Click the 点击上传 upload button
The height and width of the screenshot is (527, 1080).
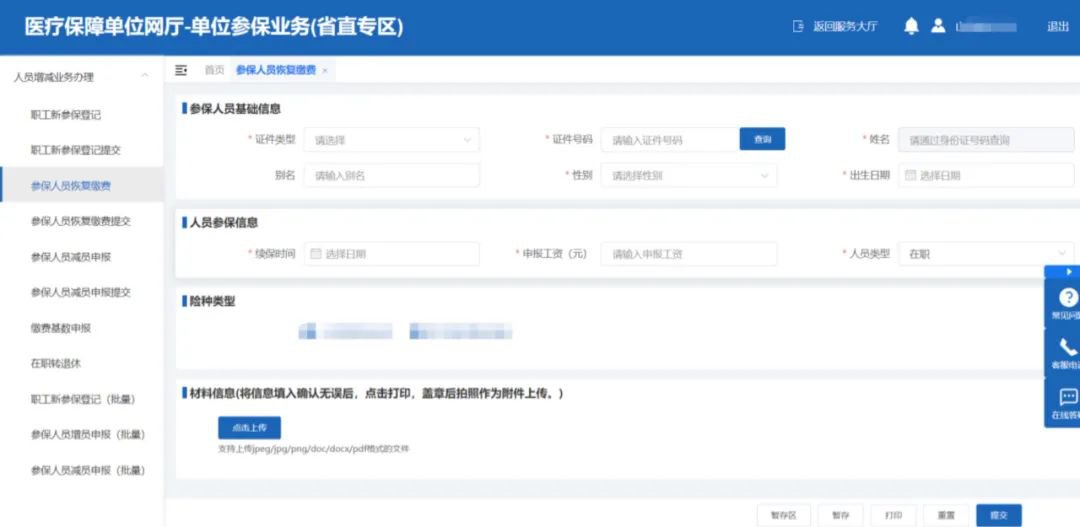[249, 428]
